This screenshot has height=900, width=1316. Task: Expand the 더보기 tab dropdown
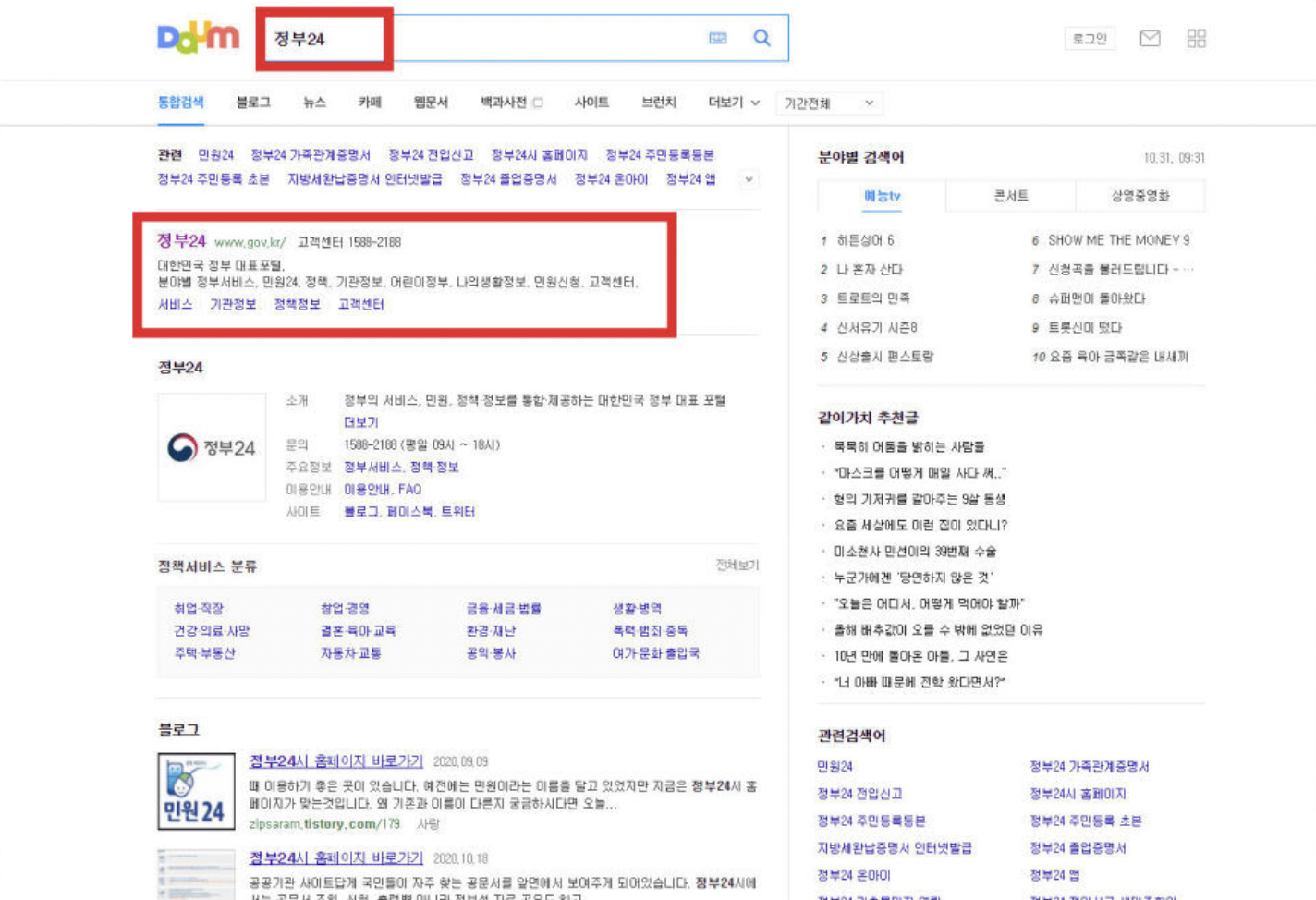click(734, 103)
